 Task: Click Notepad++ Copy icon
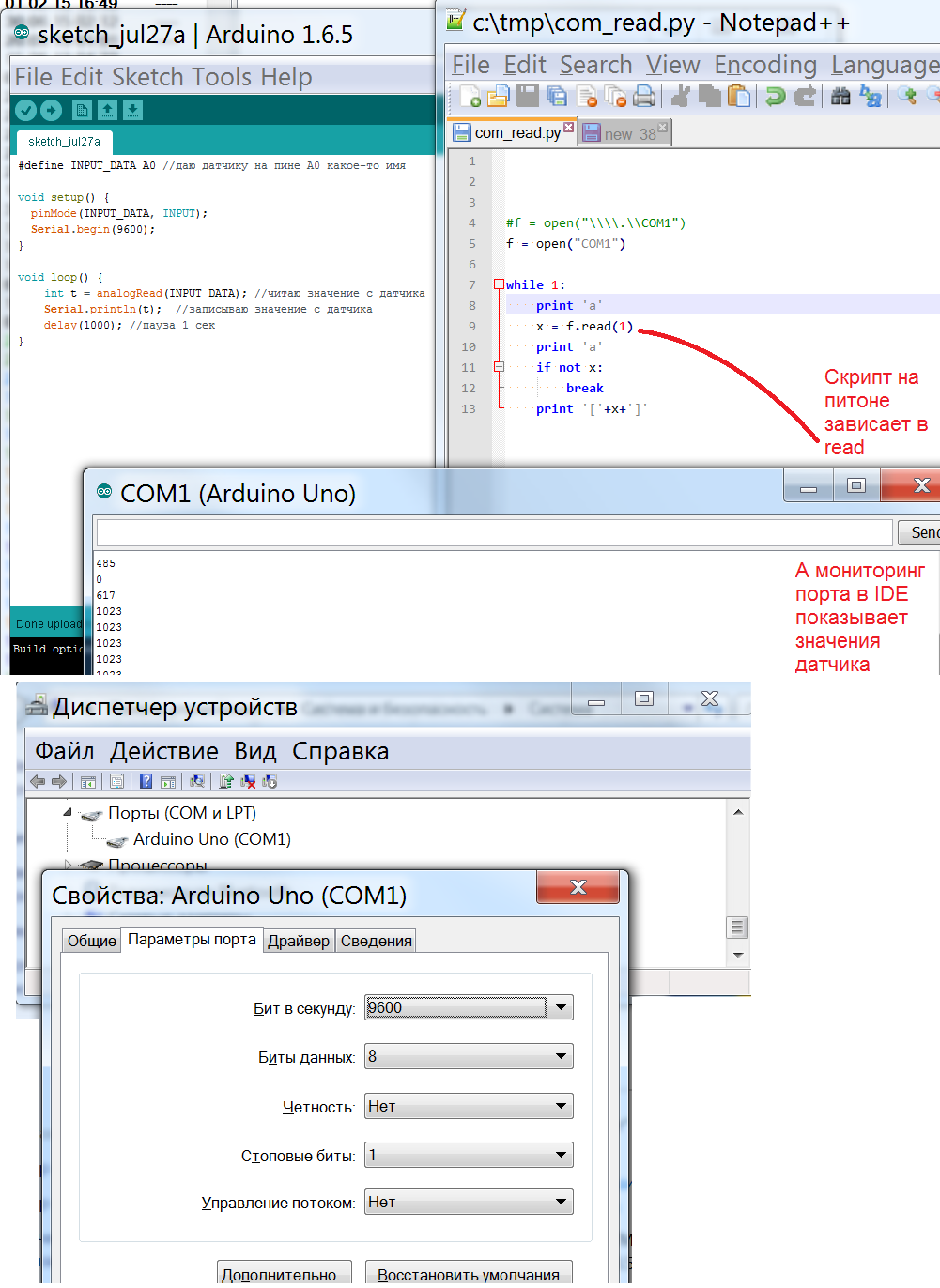[x=710, y=96]
